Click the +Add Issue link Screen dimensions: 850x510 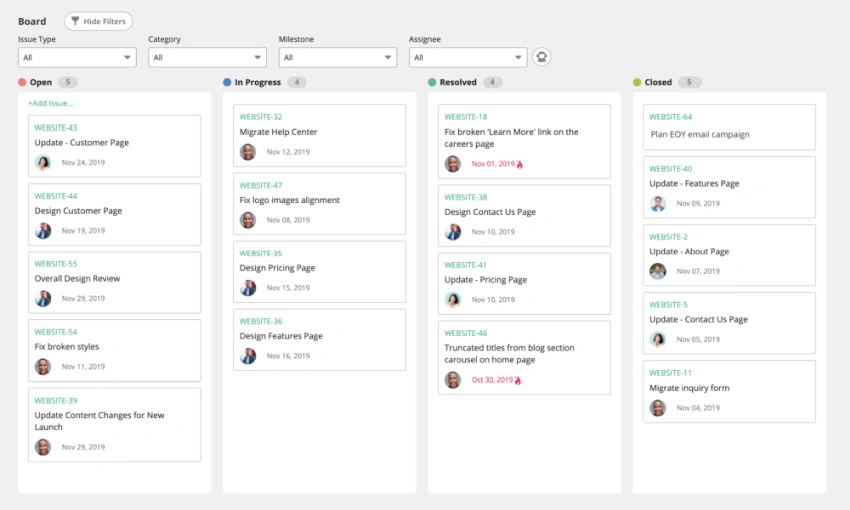tap(50, 103)
